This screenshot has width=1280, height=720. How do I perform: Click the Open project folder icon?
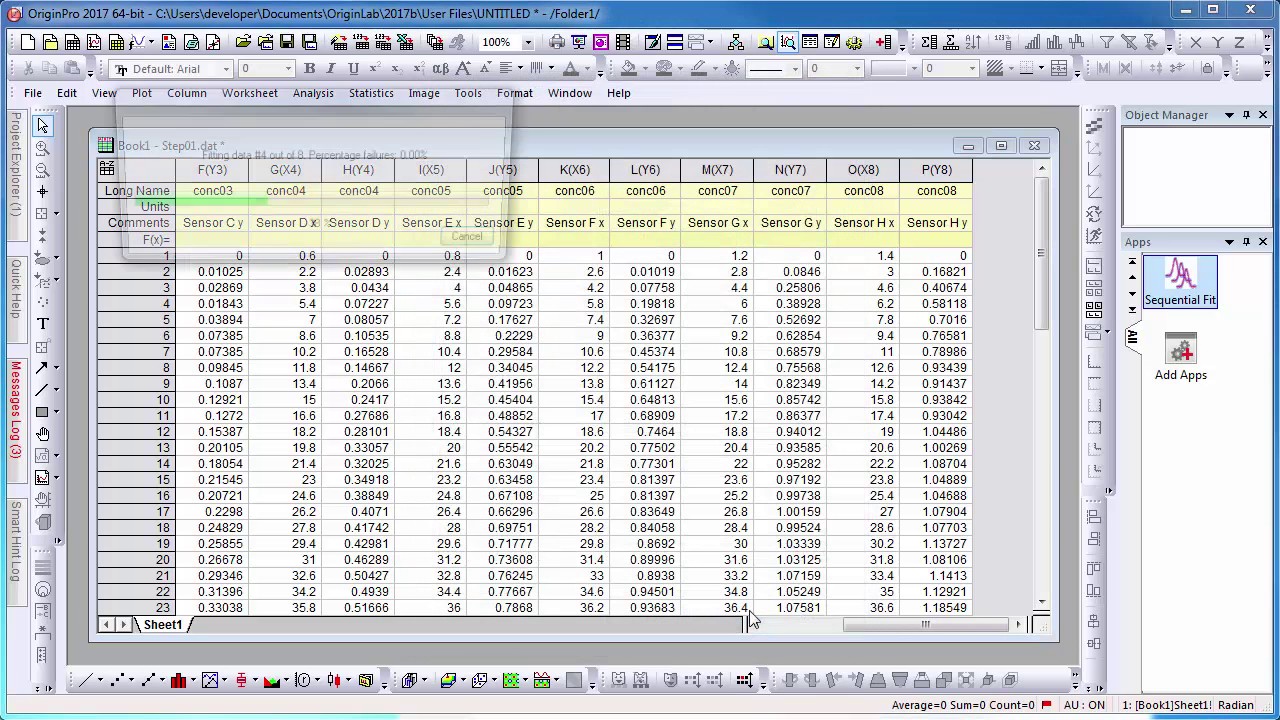click(x=243, y=42)
